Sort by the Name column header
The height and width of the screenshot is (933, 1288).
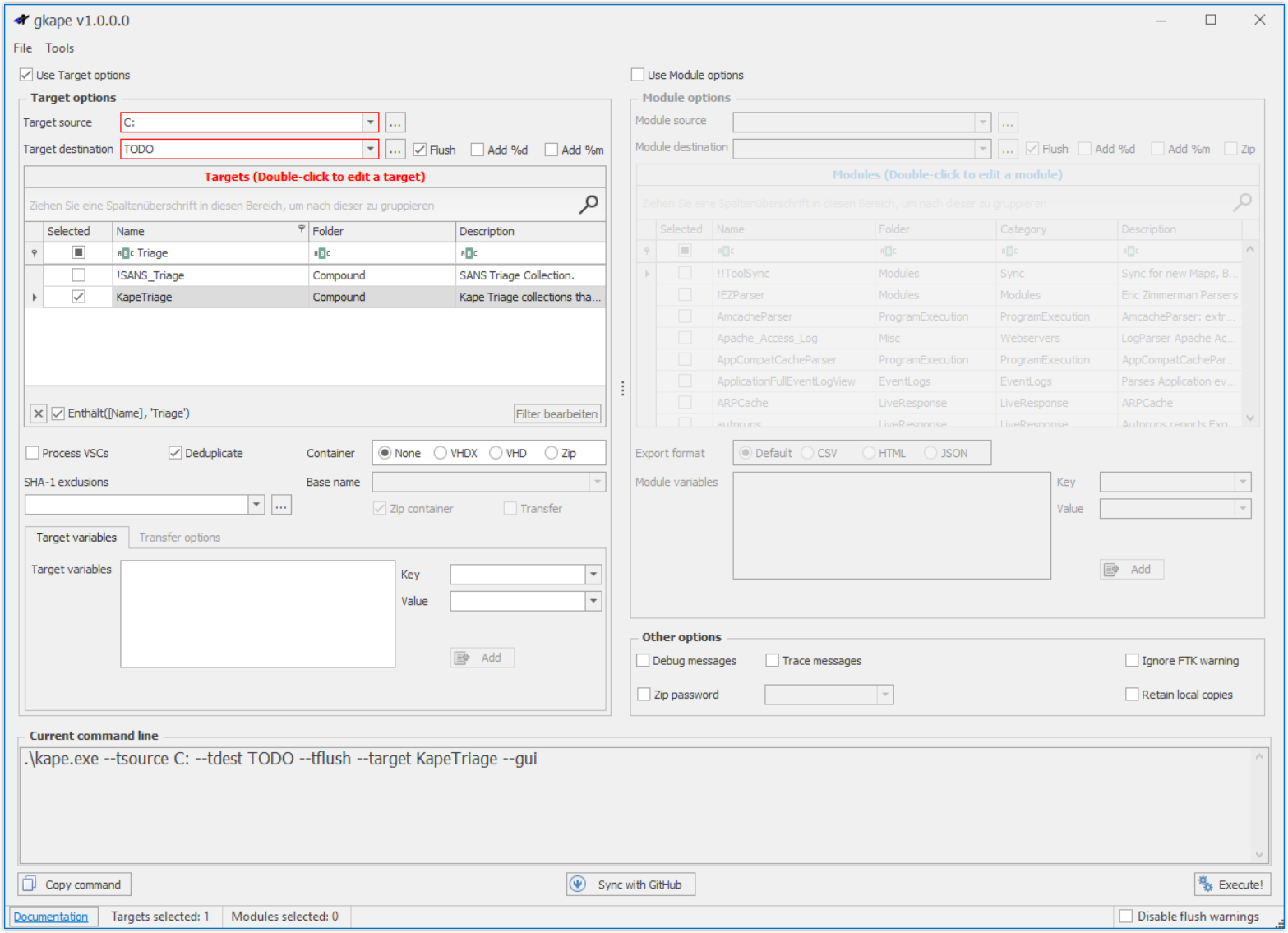[x=210, y=231]
